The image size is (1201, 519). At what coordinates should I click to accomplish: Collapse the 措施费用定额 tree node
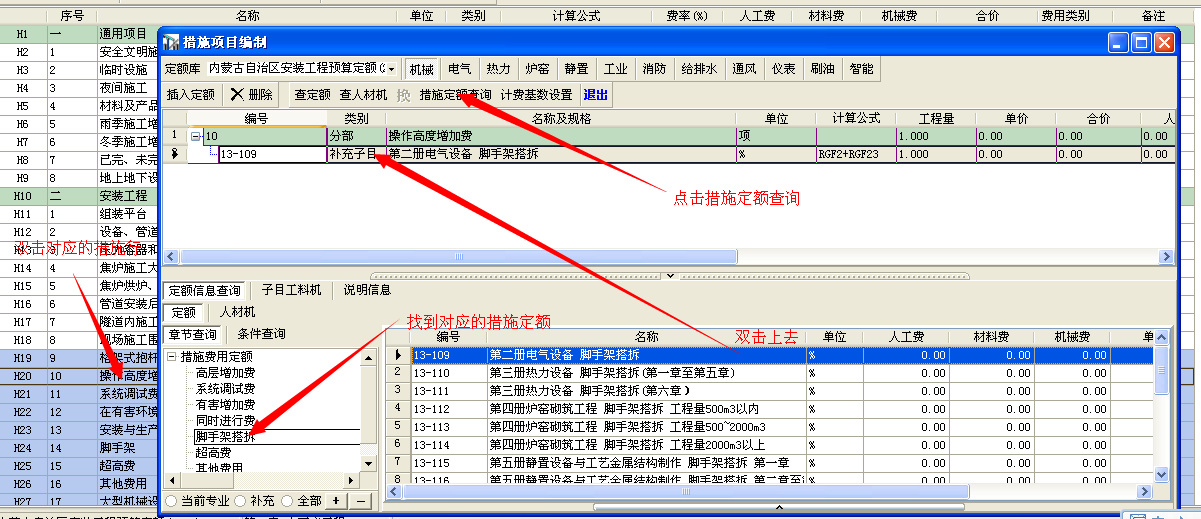[172, 357]
